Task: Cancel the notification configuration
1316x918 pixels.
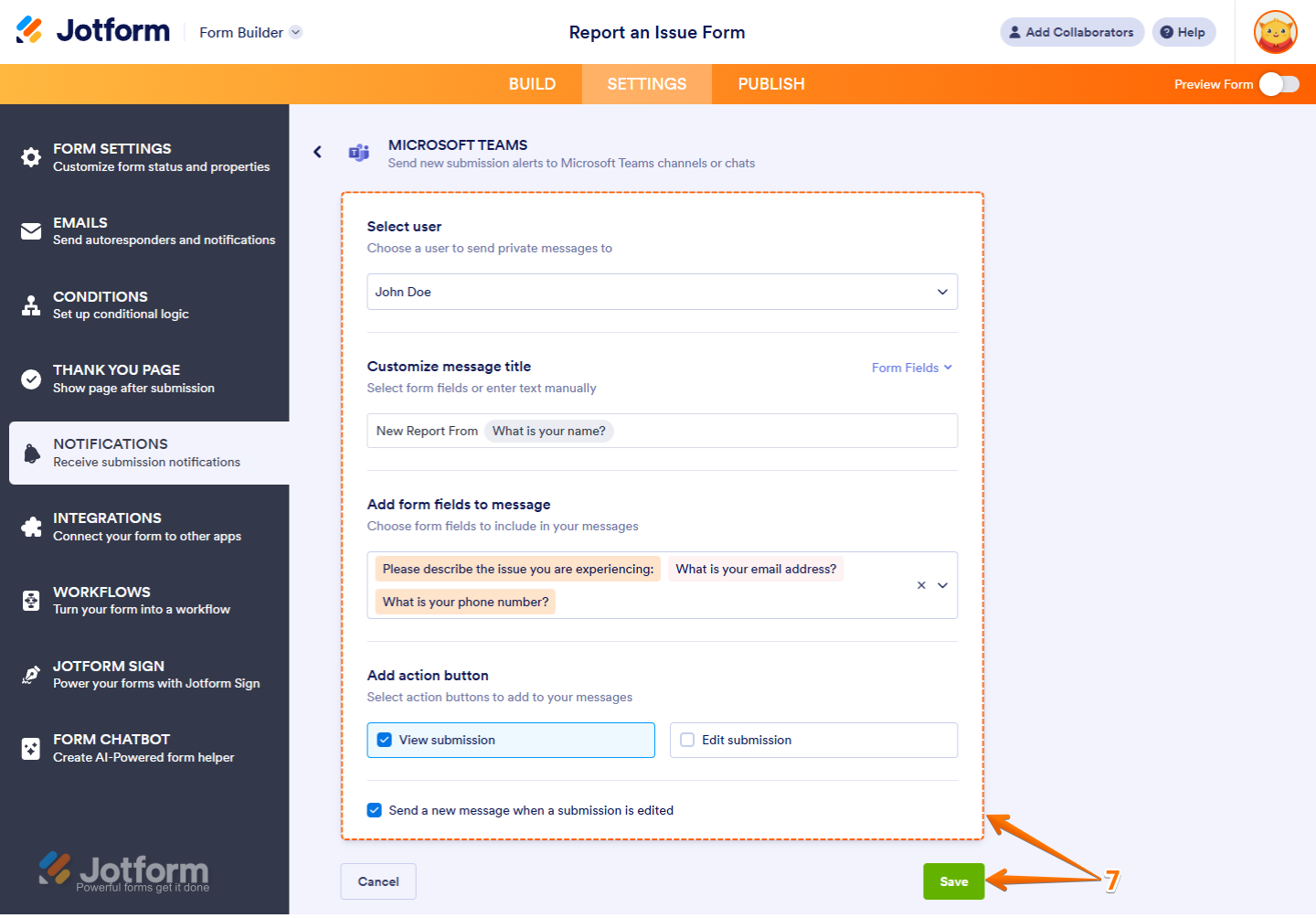Action: pos(377,881)
